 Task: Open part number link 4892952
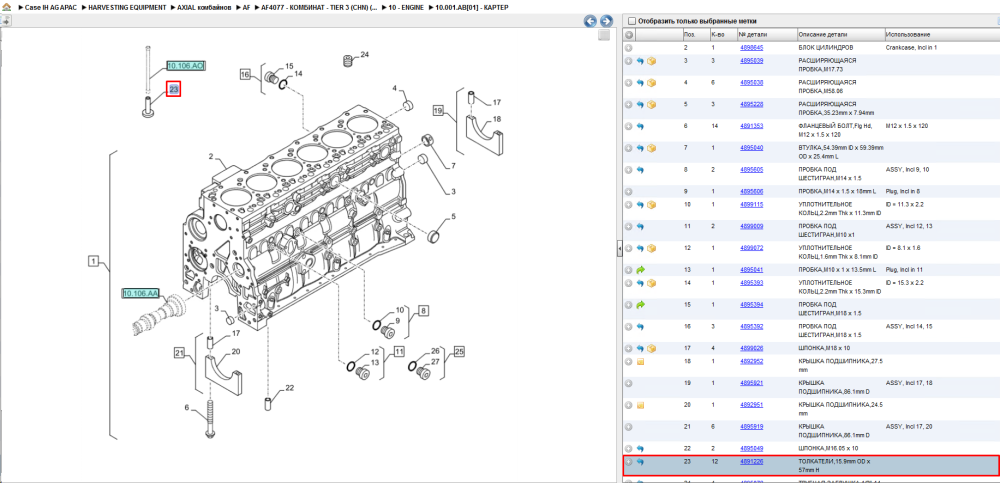751,362
